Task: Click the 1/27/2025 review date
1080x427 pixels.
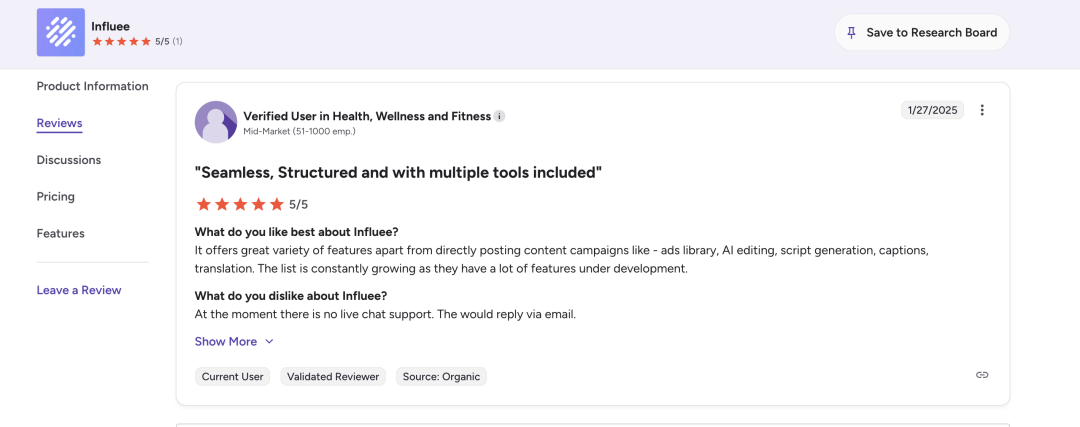Action: coord(932,110)
